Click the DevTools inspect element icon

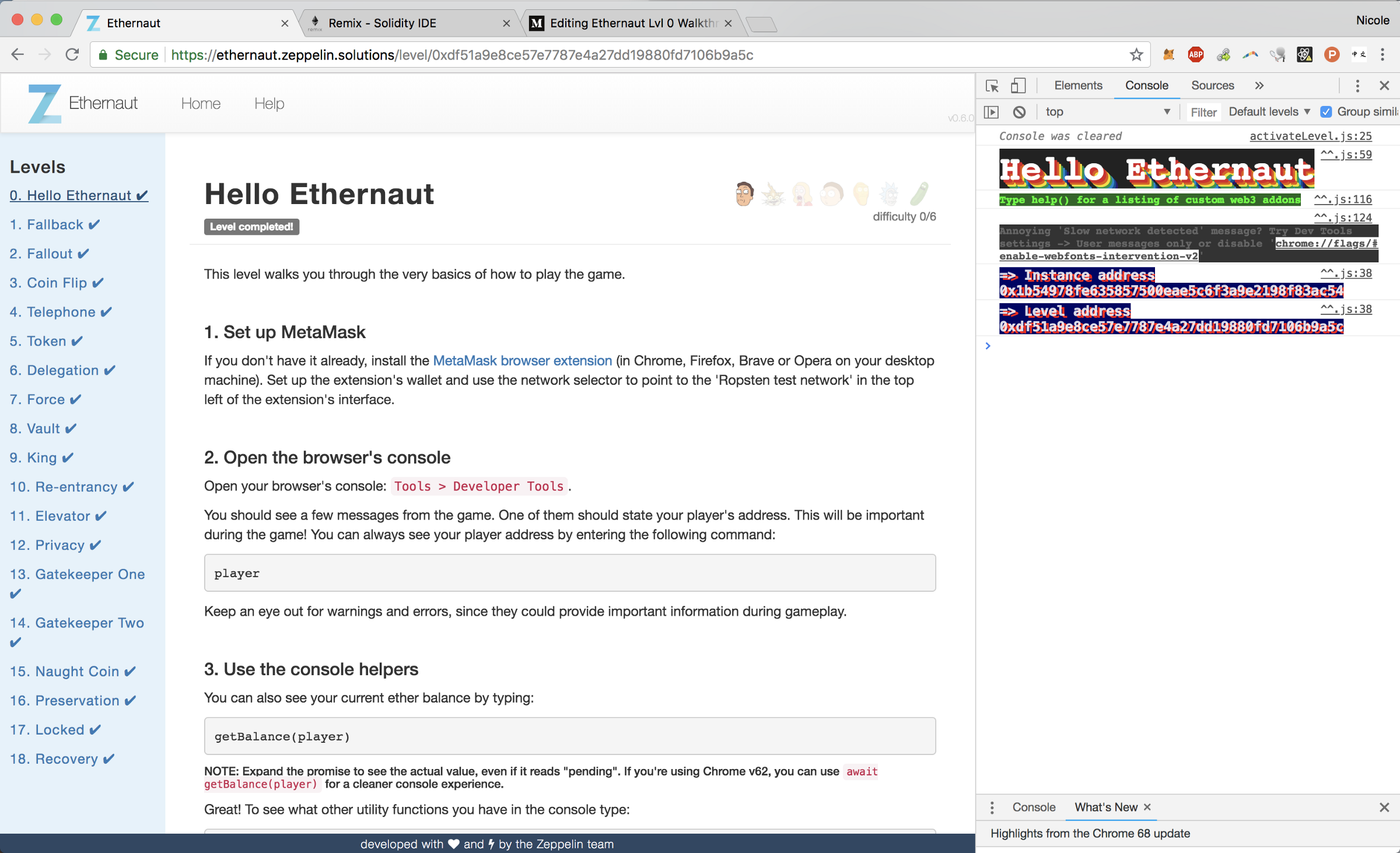pos(992,86)
